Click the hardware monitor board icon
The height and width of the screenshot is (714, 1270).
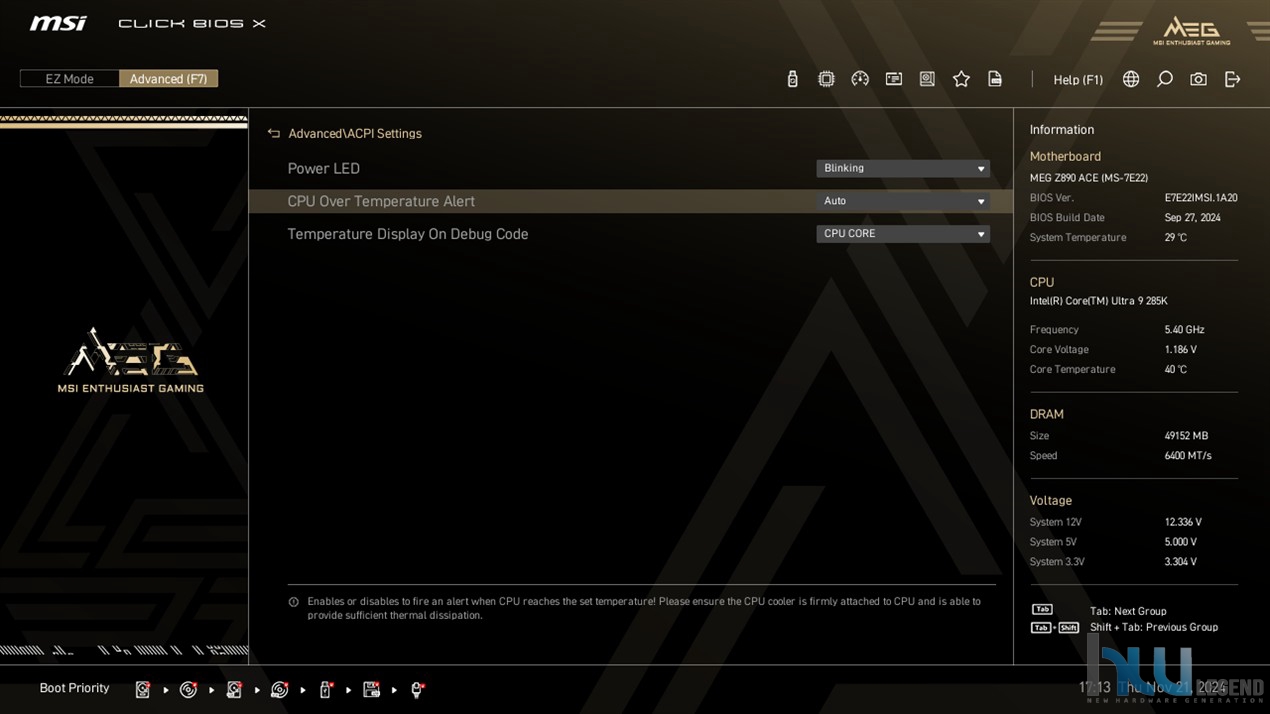(894, 79)
